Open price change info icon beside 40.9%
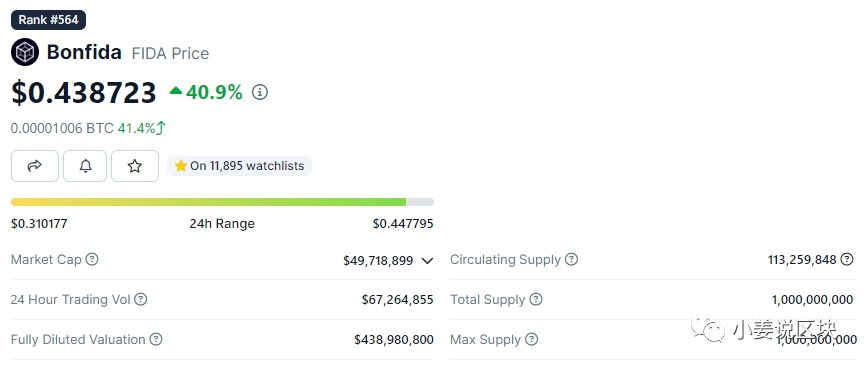The width and height of the screenshot is (864, 367). click(x=260, y=92)
